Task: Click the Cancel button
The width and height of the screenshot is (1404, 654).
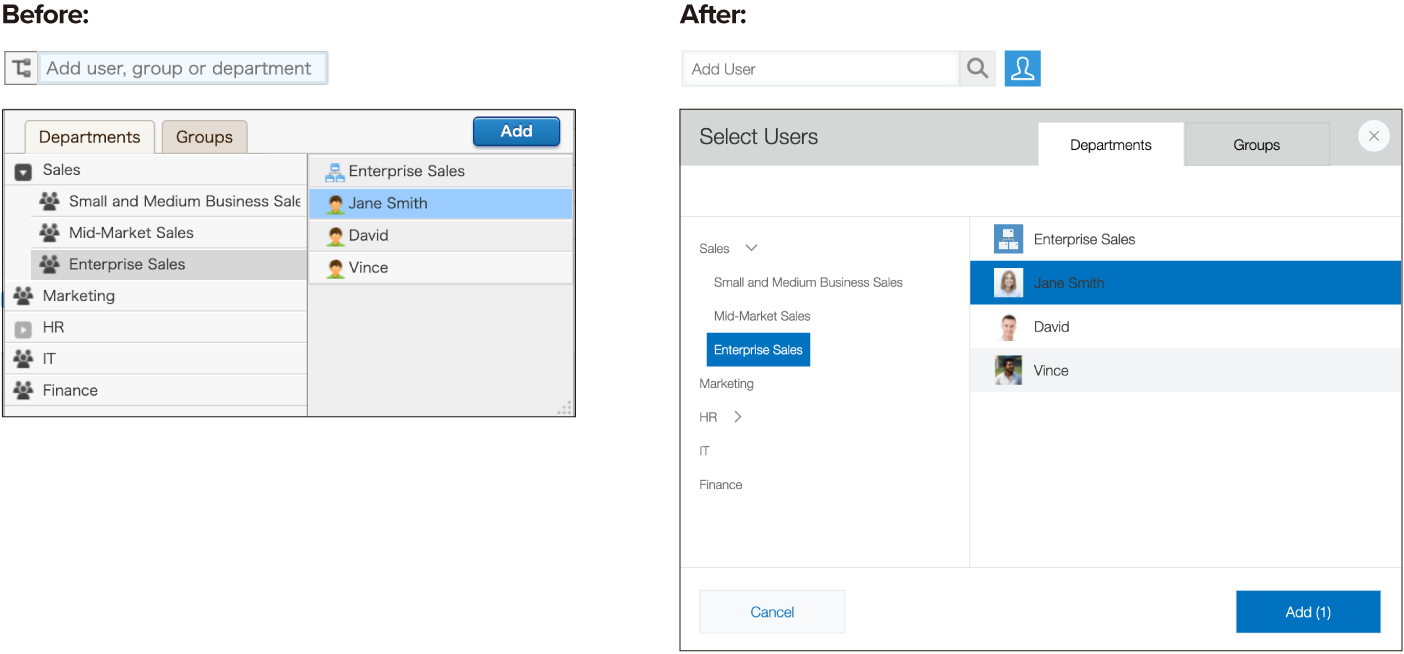Action: point(772,612)
